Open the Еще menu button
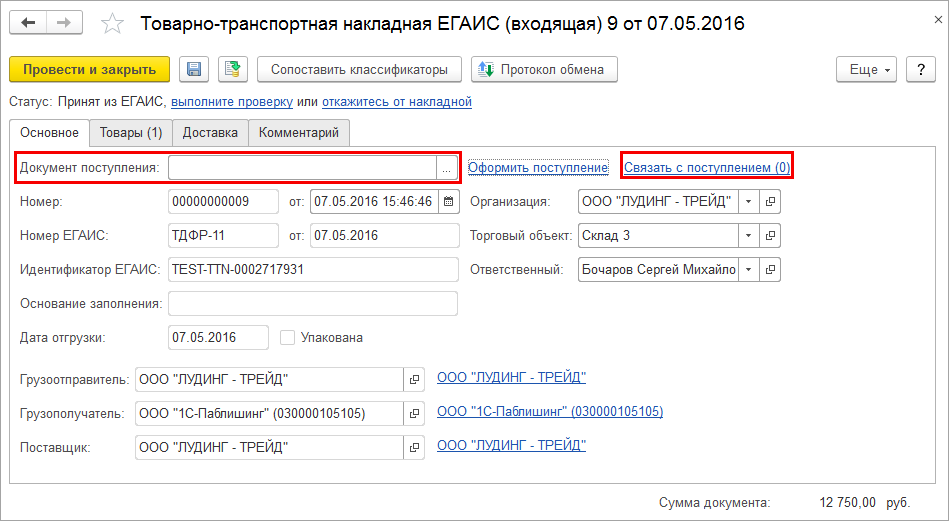 864,69
